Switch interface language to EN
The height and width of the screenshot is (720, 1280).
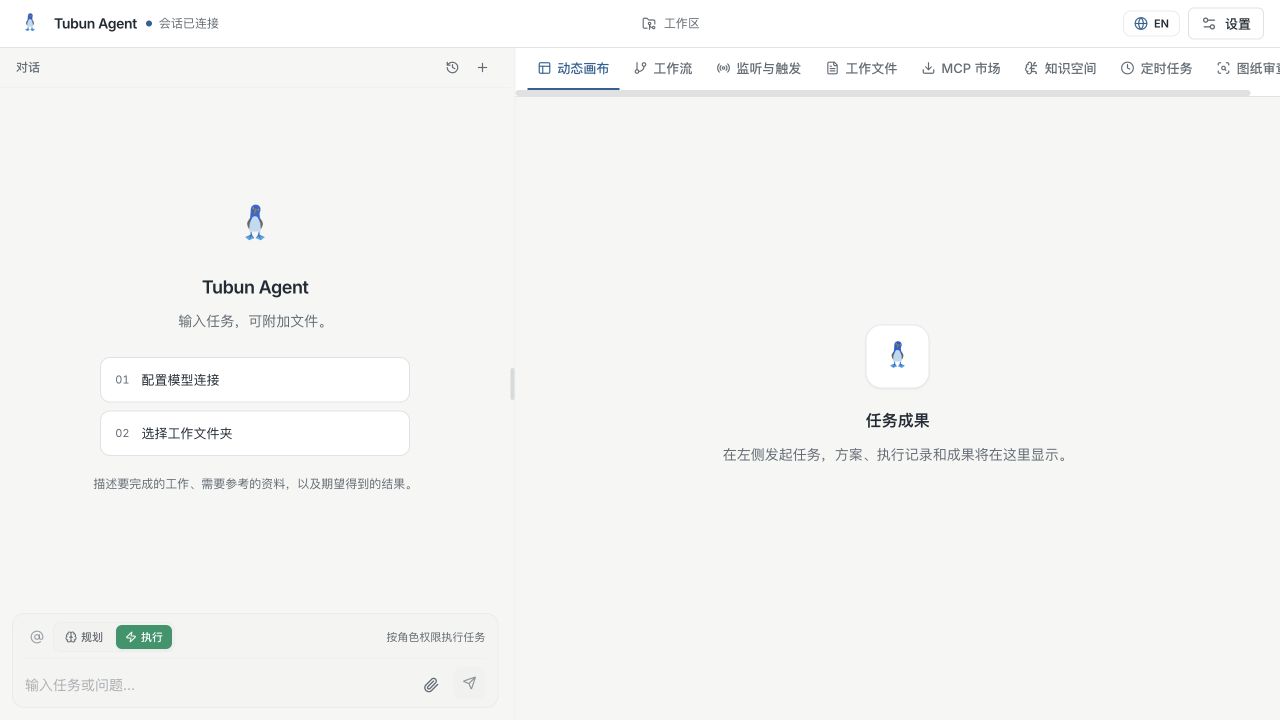pos(1151,24)
